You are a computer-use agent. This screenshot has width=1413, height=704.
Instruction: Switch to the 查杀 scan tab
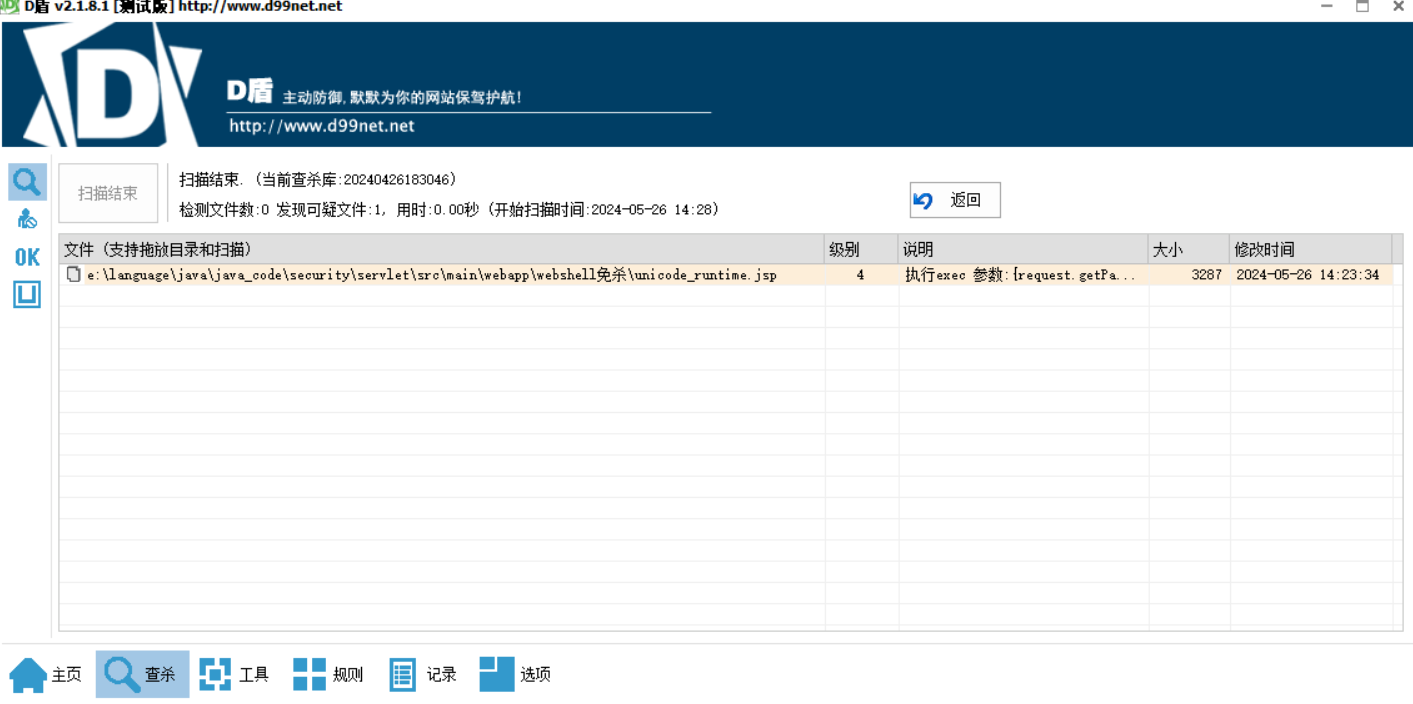142,675
